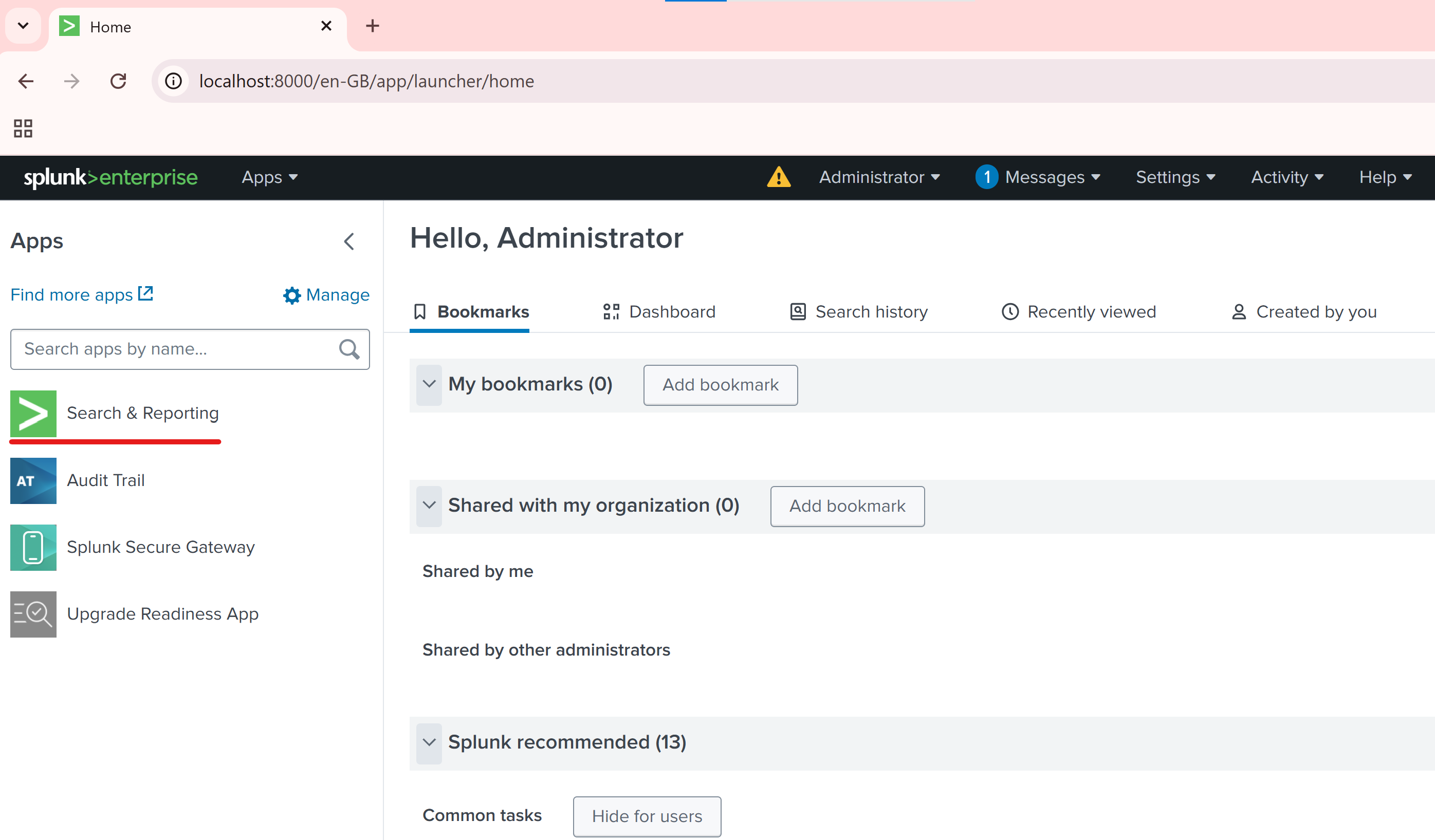
Task: Open the Audit Trail app icon
Action: (33, 481)
